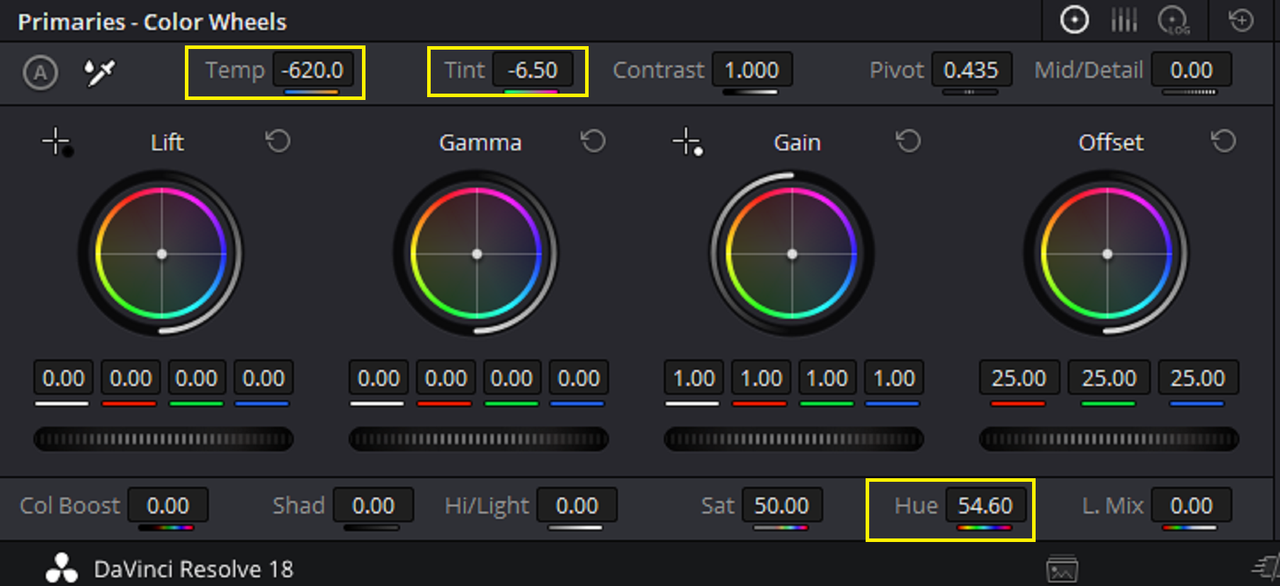Reset the Gain wheel
This screenshot has height=586, width=1280.
click(908, 142)
